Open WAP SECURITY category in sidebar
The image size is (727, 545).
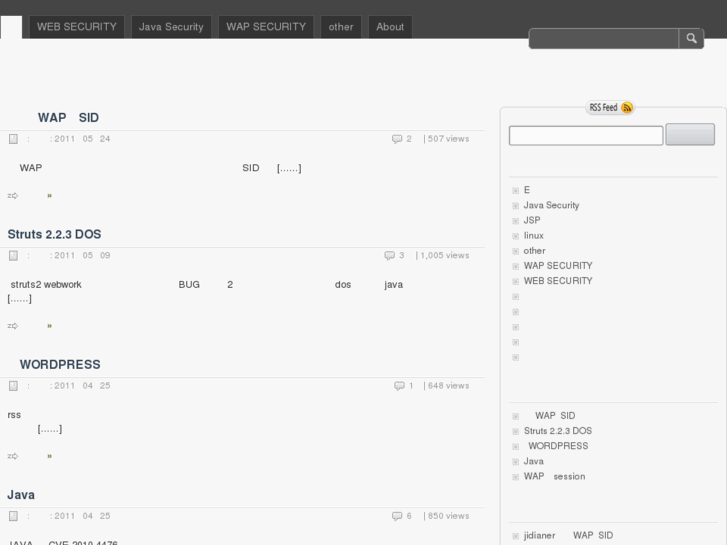point(558,266)
